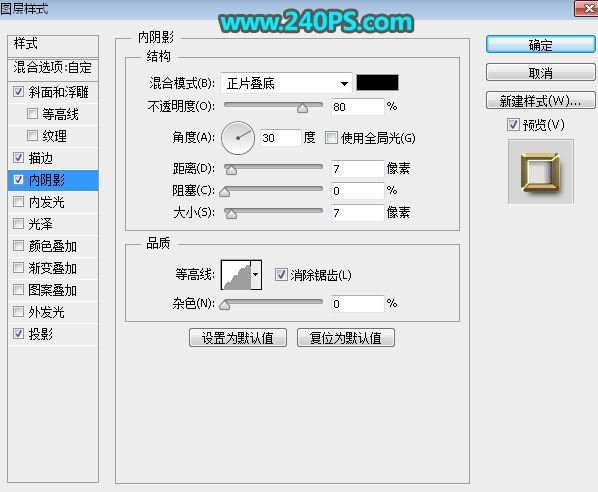Image resolution: width=598 pixels, height=492 pixels.
Task: Click the black shadow color swatch
Action: click(377, 83)
